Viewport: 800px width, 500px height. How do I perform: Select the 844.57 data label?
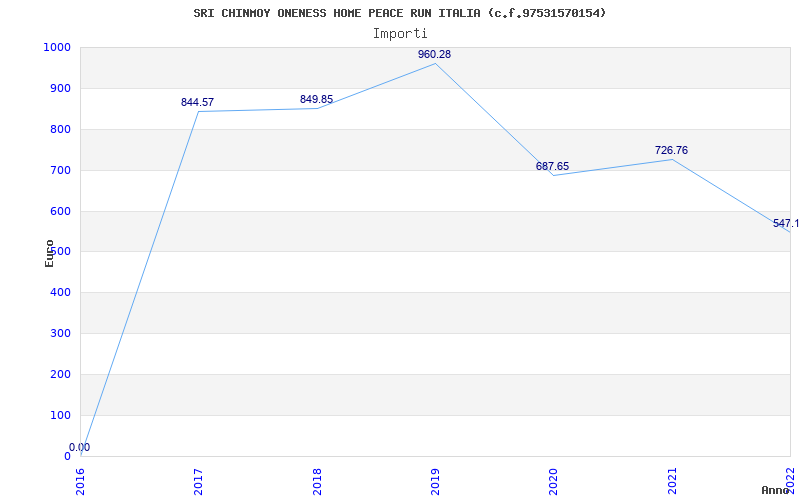click(x=197, y=103)
